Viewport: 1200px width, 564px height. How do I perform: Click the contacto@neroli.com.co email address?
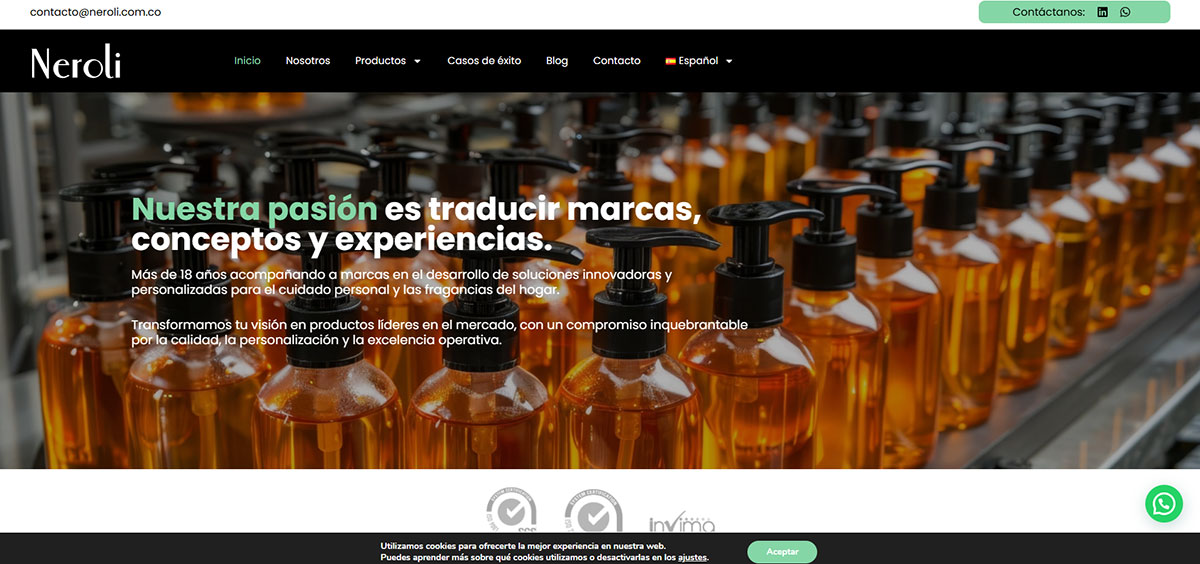[x=95, y=12]
